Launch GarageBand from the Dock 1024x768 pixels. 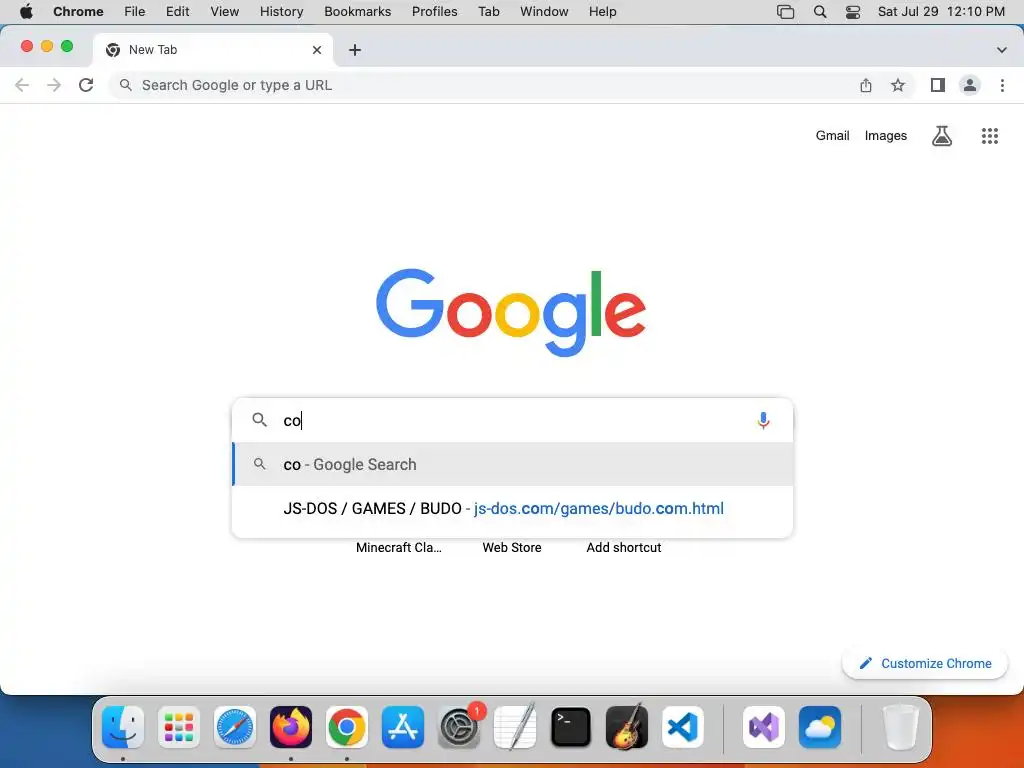click(627, 727)
